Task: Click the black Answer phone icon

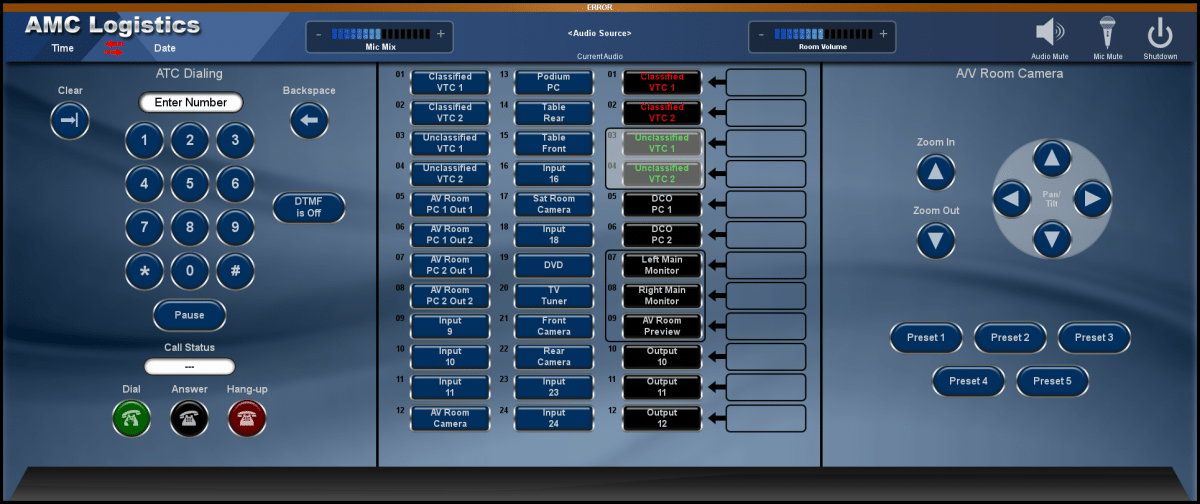Action: tap(189, 418)
